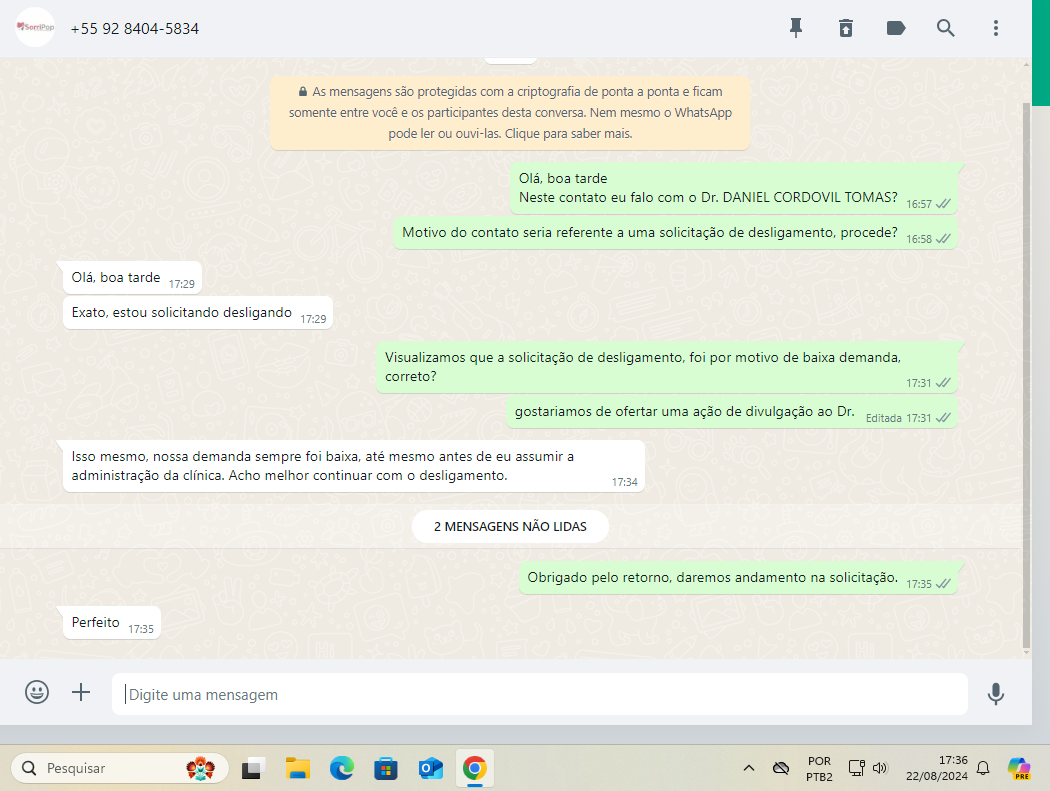1050x791 pixels.
Task: Open the emoji picker smiley icon
Action: [x=37, y=692]
